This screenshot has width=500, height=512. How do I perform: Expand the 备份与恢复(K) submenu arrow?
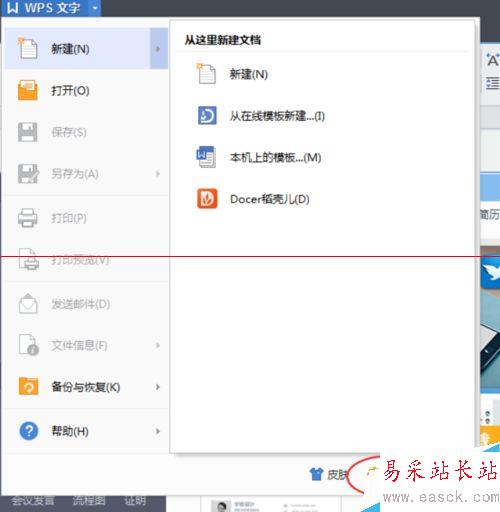tap(158, 387)
